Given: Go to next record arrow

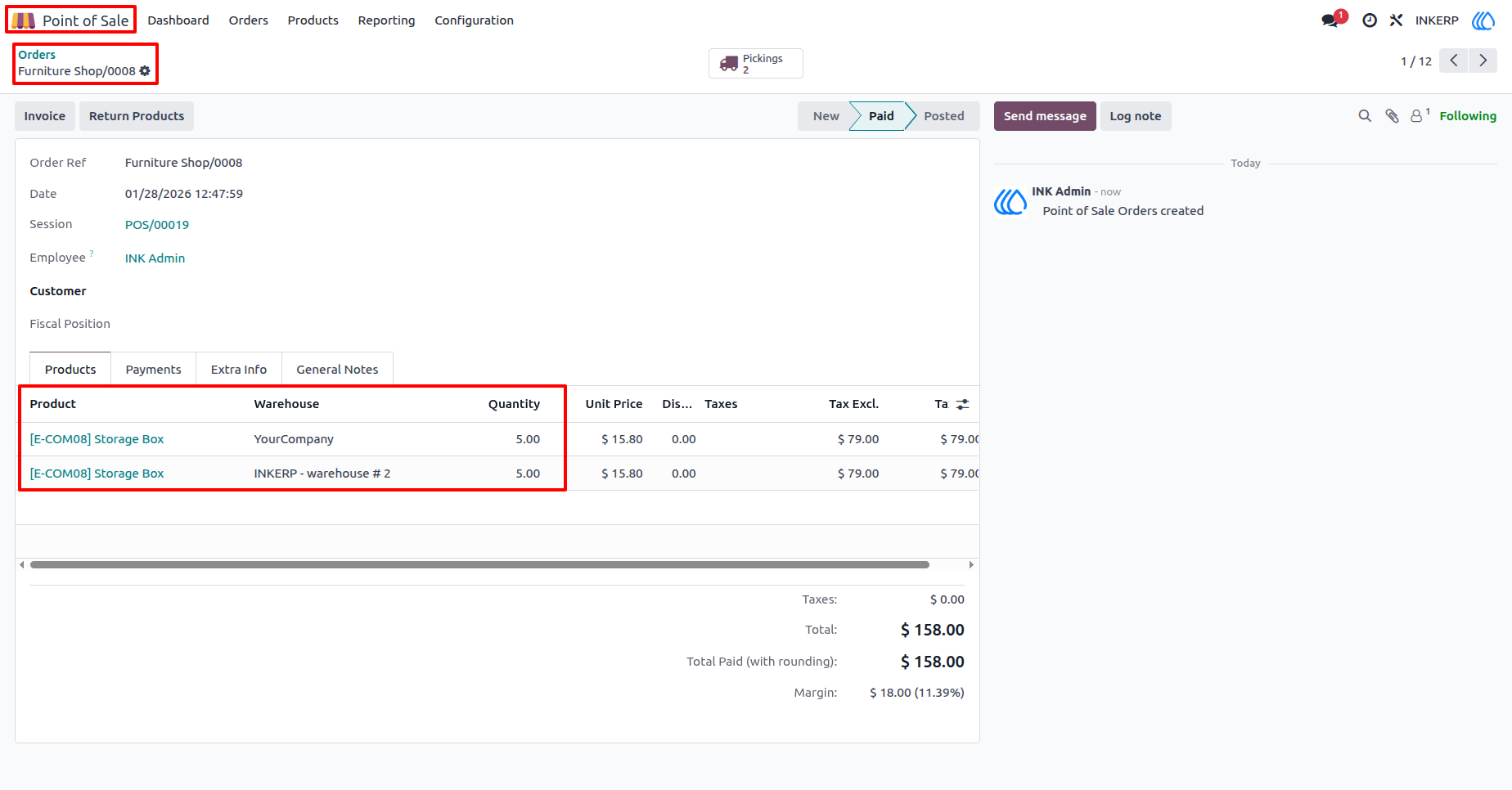Looking at the screenshot, I should (1483, 61).
